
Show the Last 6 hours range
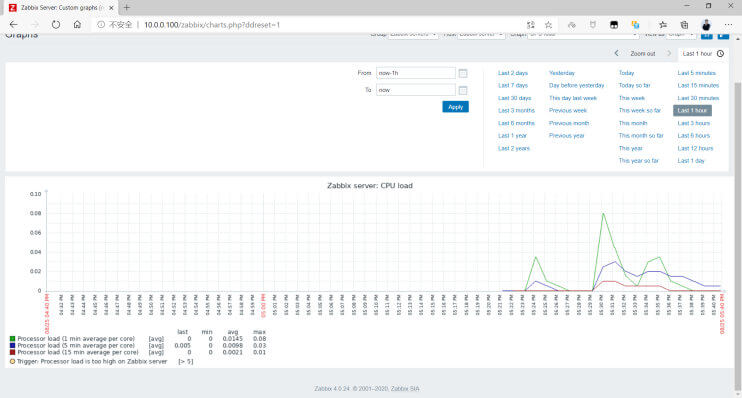694,136
